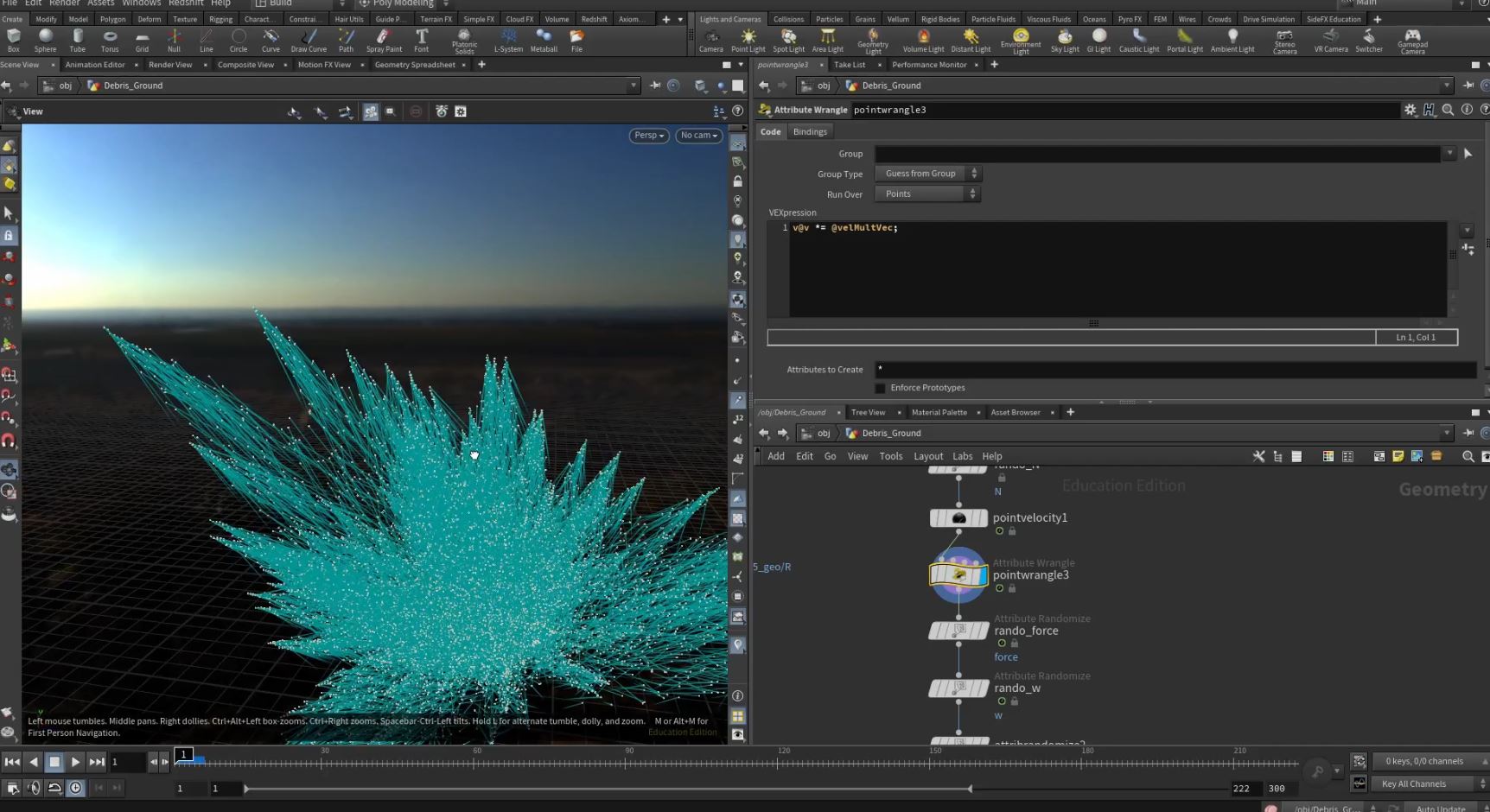Open the No cam camera dropdown
Image resolution: width=1490 pixels, height=812 pixels.
click(699, 136)
